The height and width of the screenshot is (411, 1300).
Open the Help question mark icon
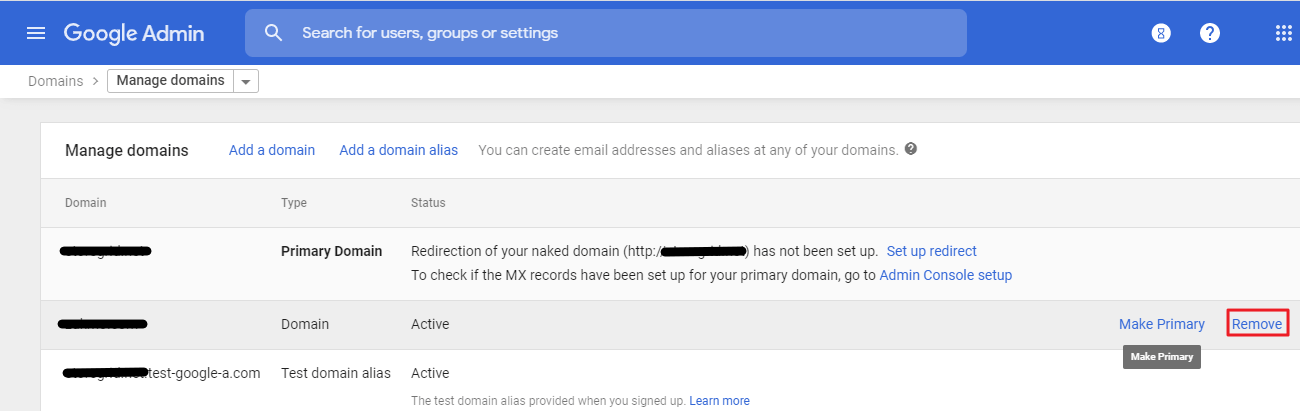click(1210, 33)
